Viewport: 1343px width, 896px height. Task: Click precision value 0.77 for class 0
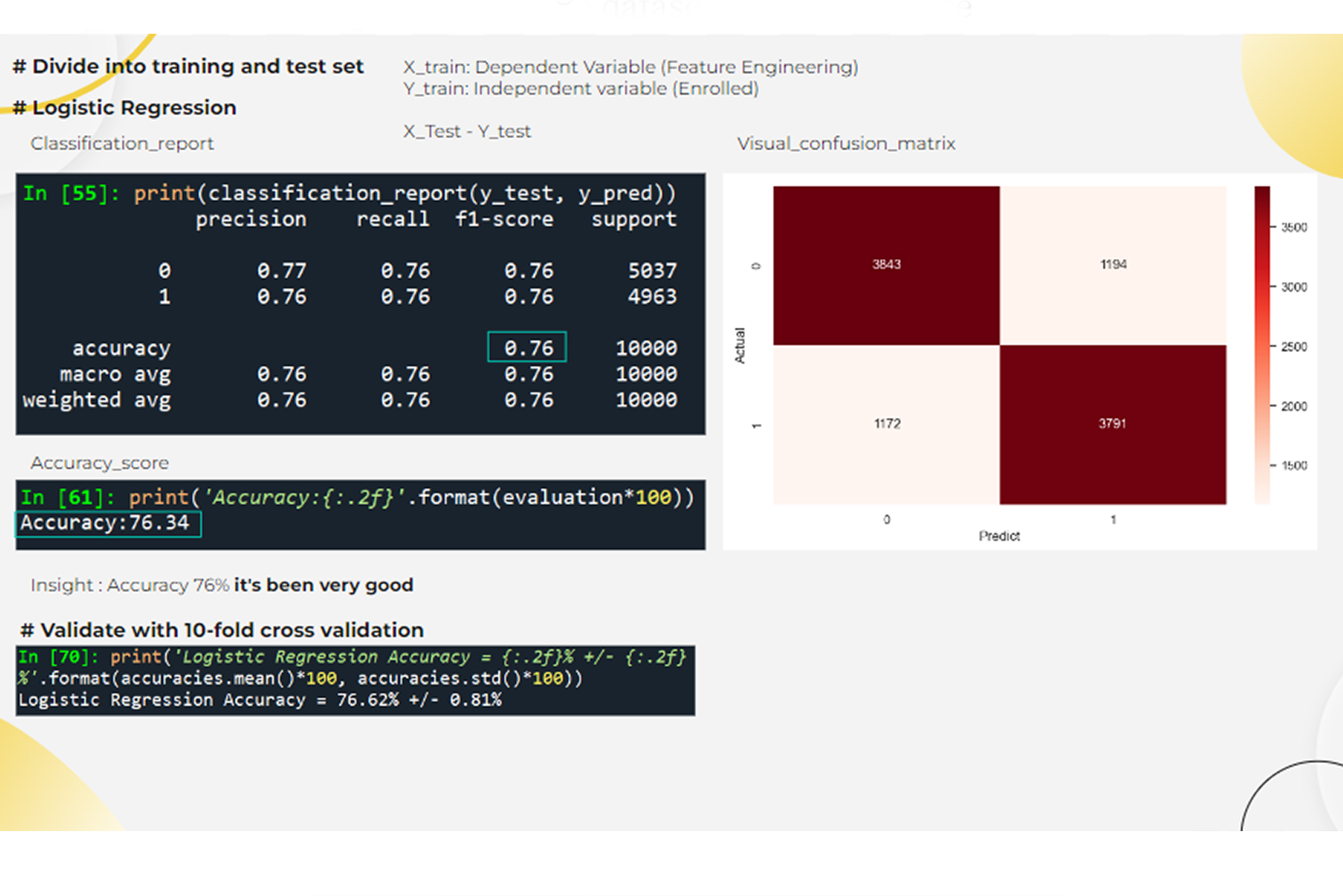point(281,271)
